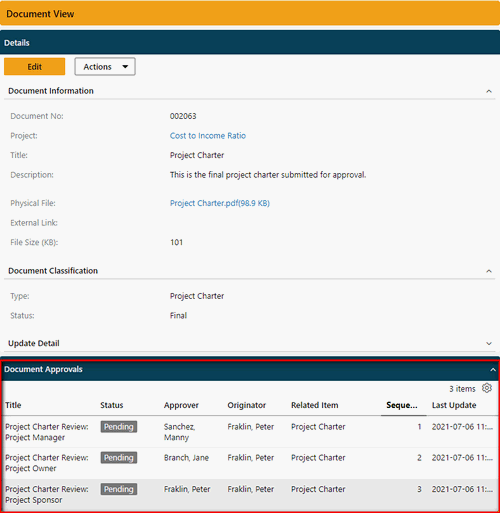Expand the Update Detail section

point(489,343)
